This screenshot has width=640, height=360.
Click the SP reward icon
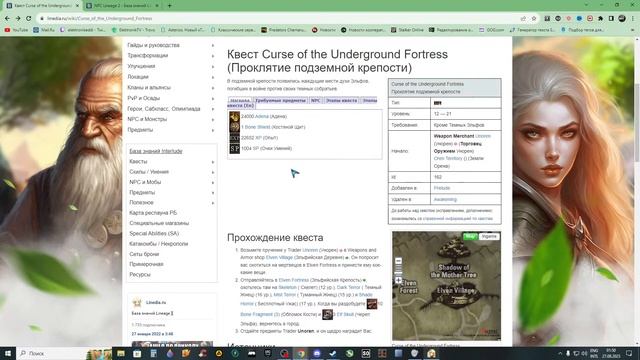click(x=234, y=149)
